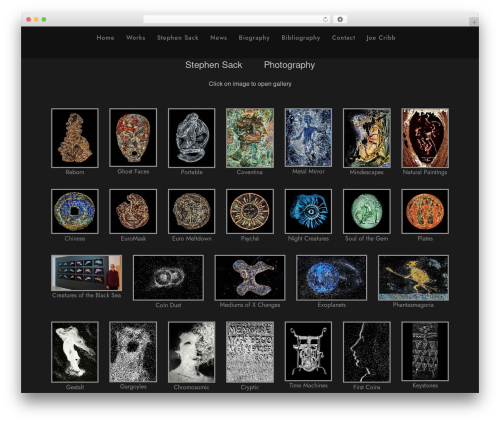Open the Portable gallery thumbnail

[x=192, y=138]
